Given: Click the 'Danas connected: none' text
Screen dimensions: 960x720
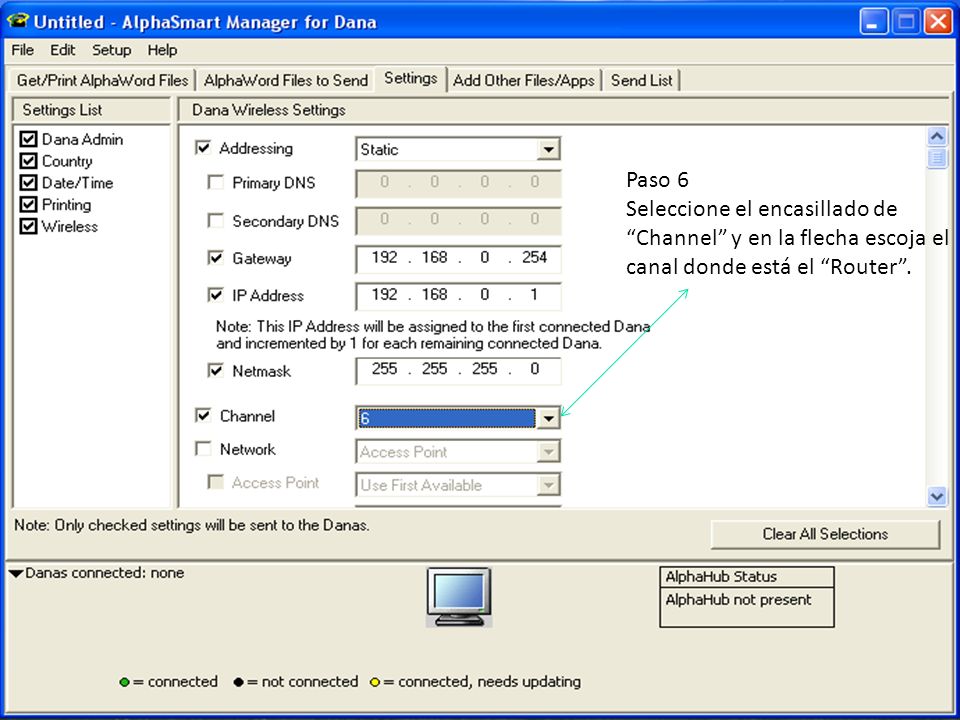Looking at the screenshot, I should (x=105, y=573).
